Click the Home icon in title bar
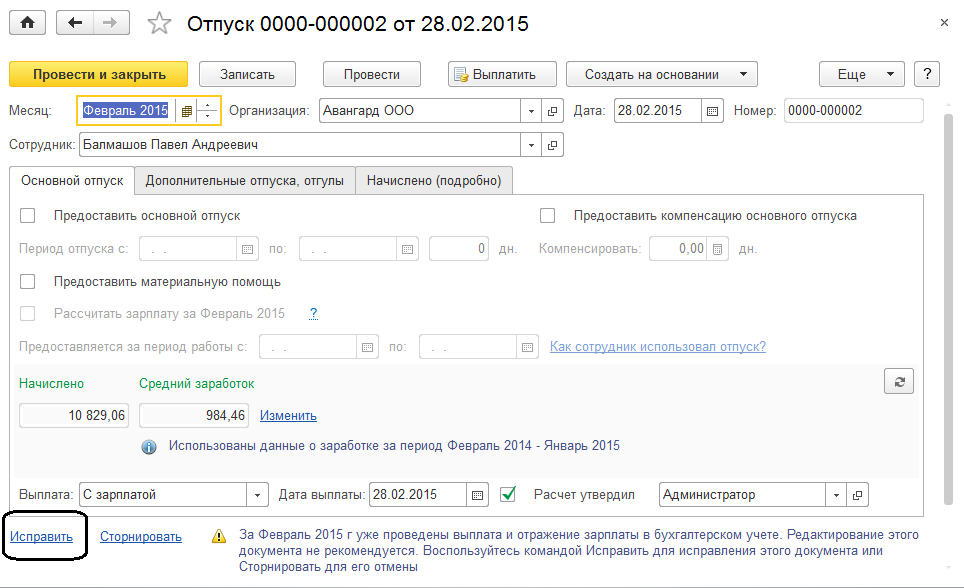Viewport: 964px width, 588px height. pyautogui.click(x=27, y=23)
